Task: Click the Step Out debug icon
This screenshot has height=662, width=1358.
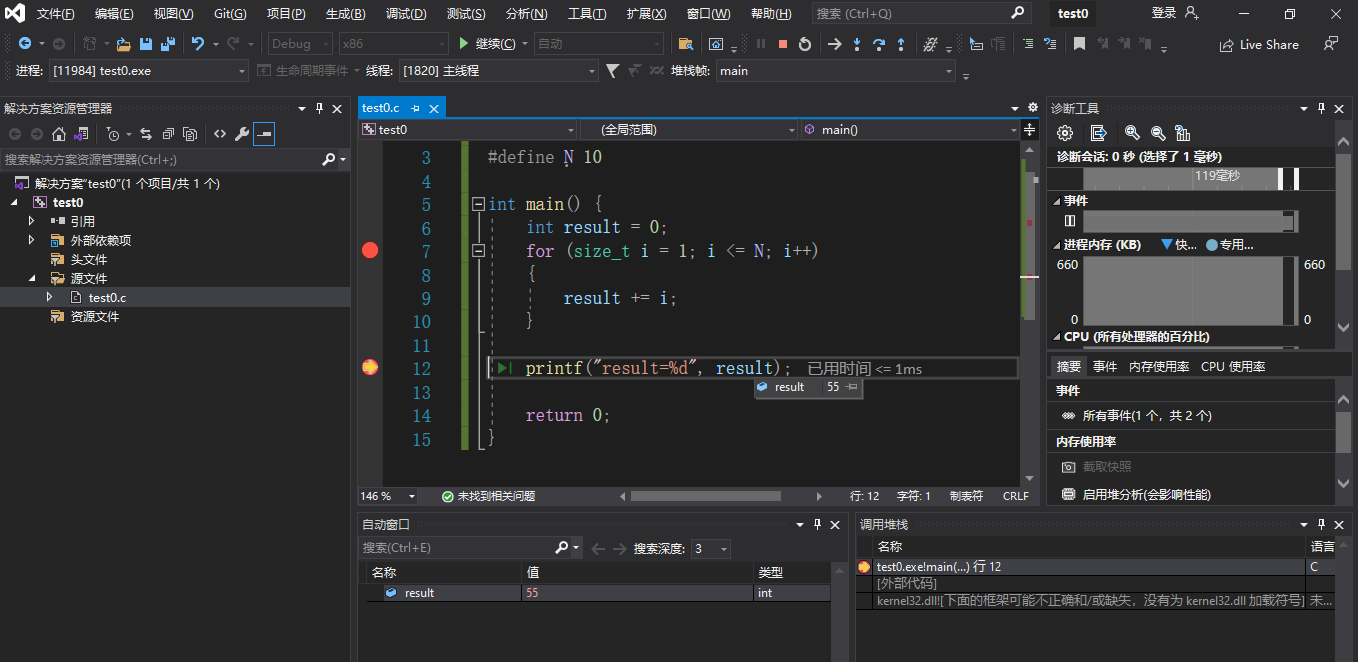Action: click(901, 44)
